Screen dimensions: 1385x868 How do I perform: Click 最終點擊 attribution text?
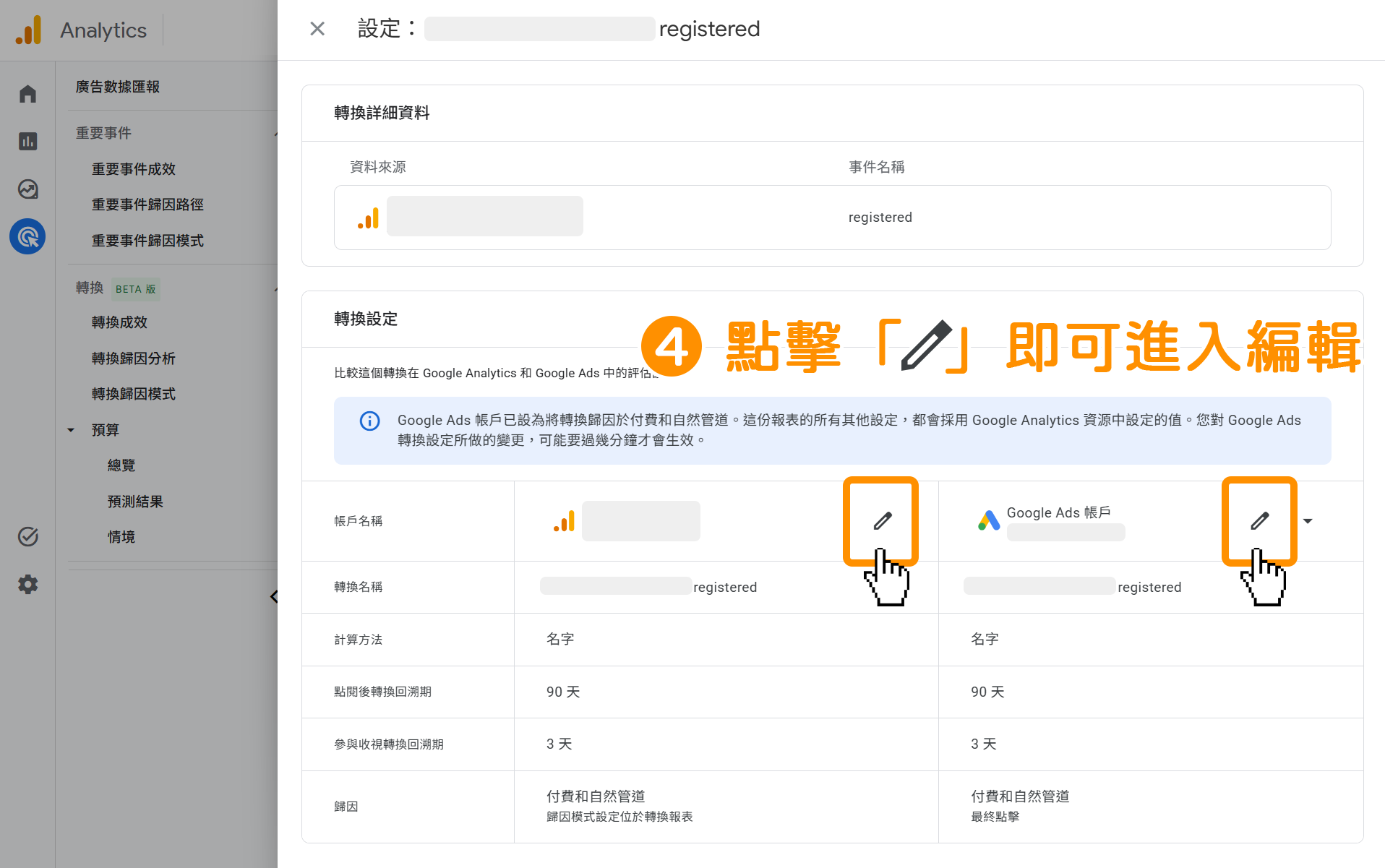click(995, 817)
